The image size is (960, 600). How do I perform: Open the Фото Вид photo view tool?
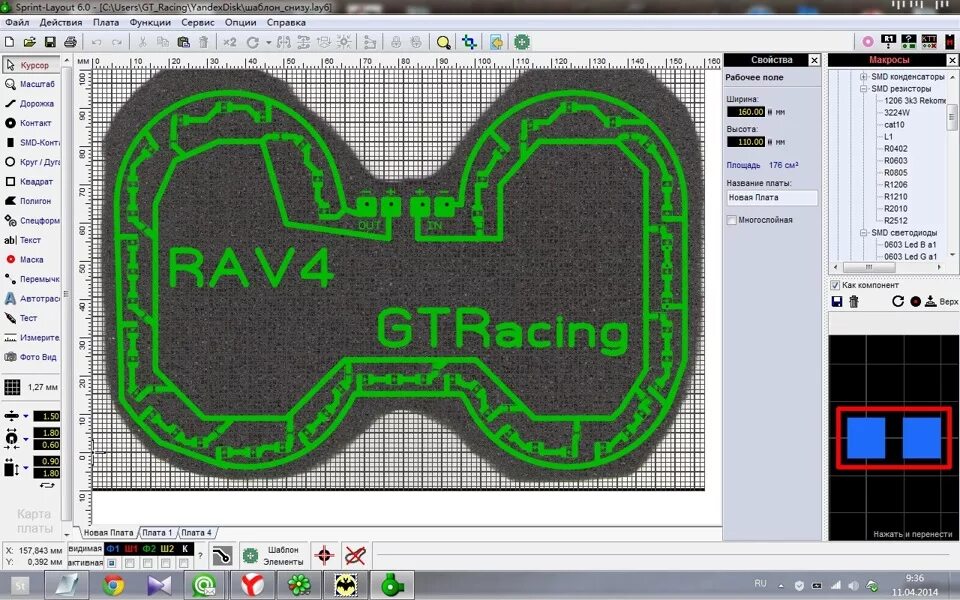[x=30, y=357]
